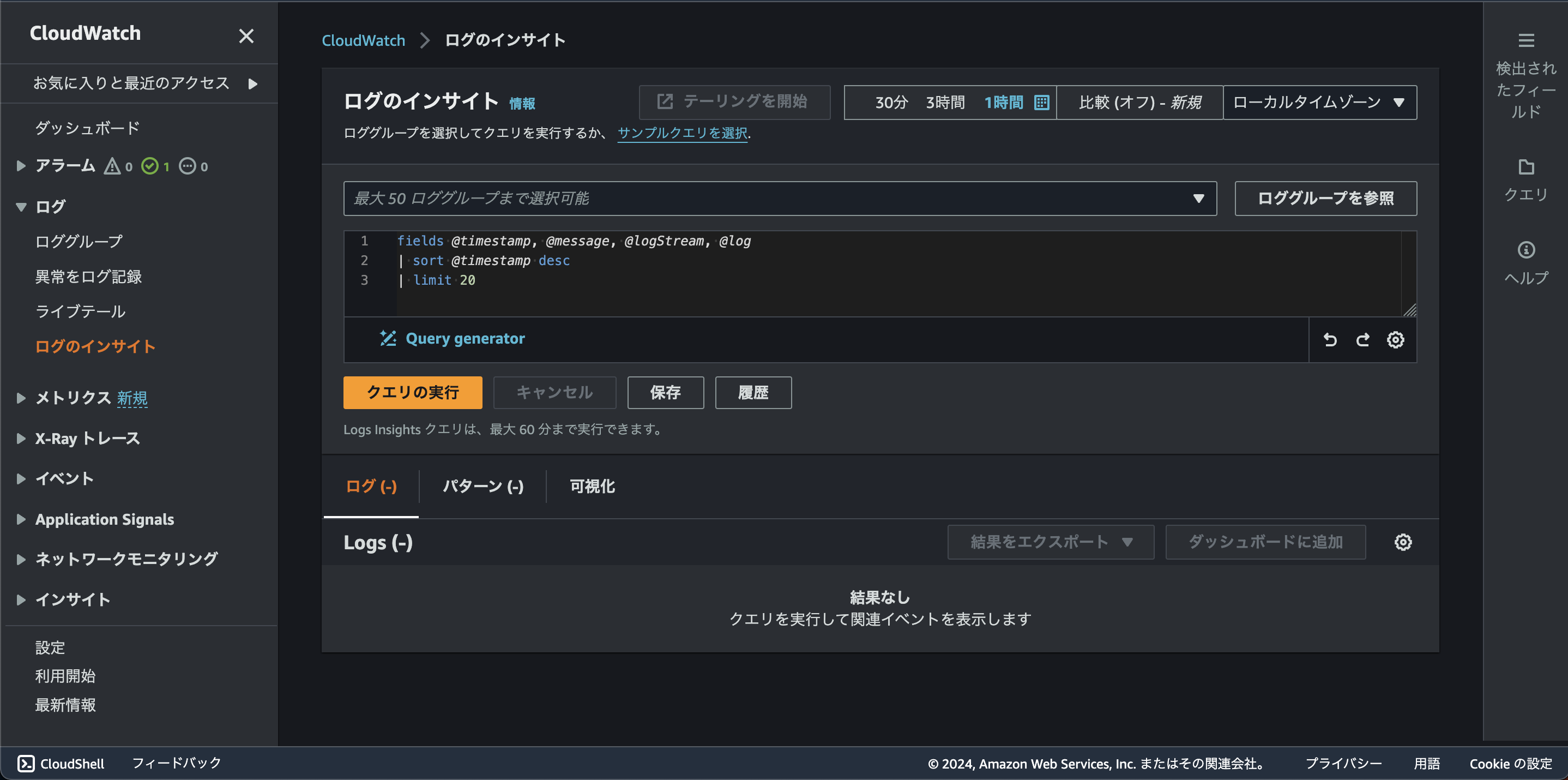The width and height of the screenshot is (1568, 780).
Task: Open the ローカルタイムゾーン dropdown
Action: 1319,103
